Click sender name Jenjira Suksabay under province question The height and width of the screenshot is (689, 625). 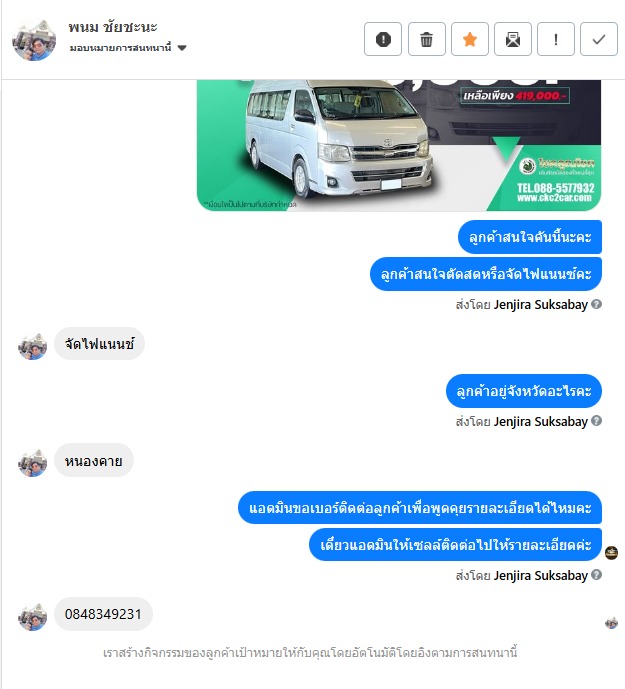coord(541,421)
